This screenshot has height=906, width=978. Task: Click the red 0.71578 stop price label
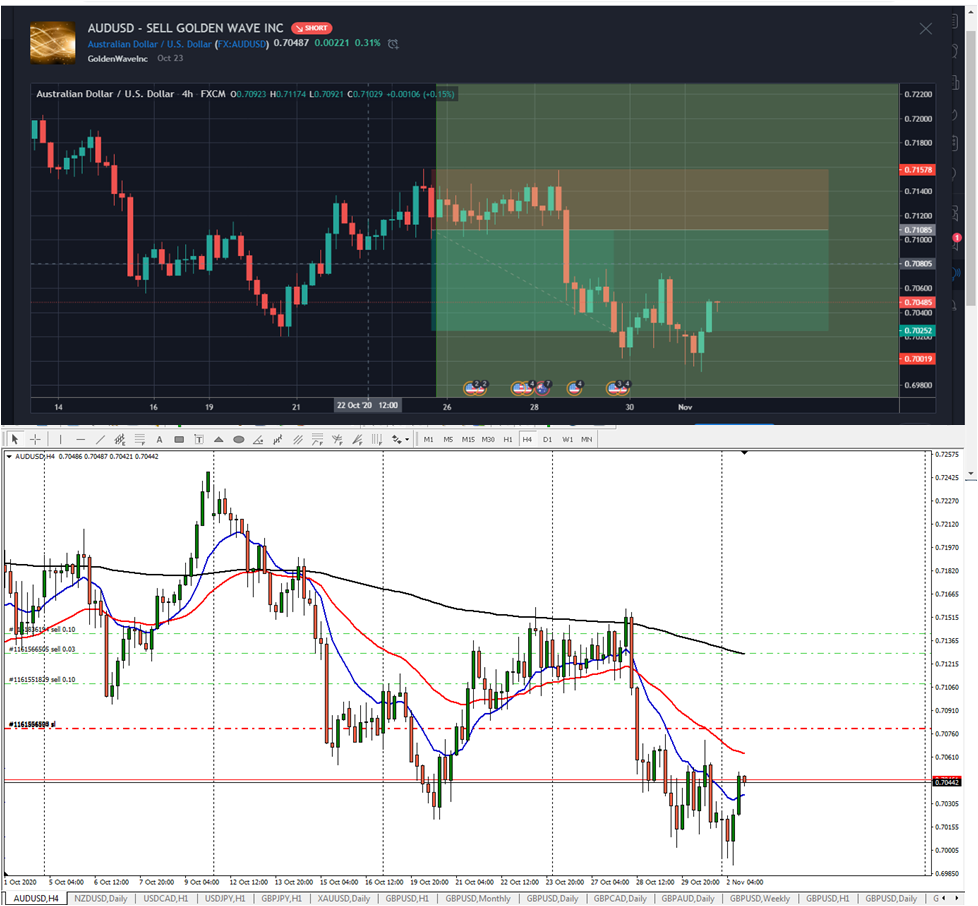click(x=917, y=170)
